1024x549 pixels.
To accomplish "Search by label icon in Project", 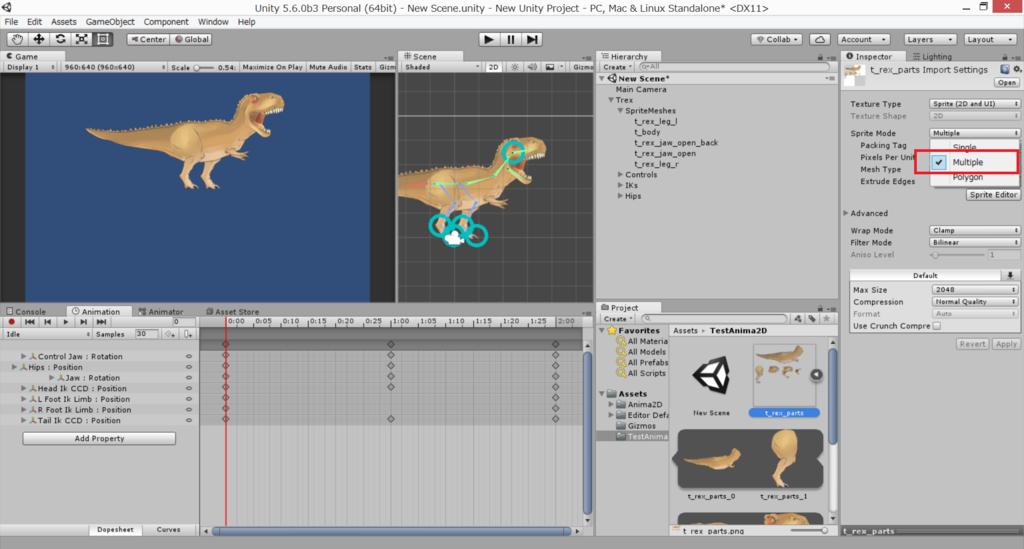I will (x=812, y=319).
